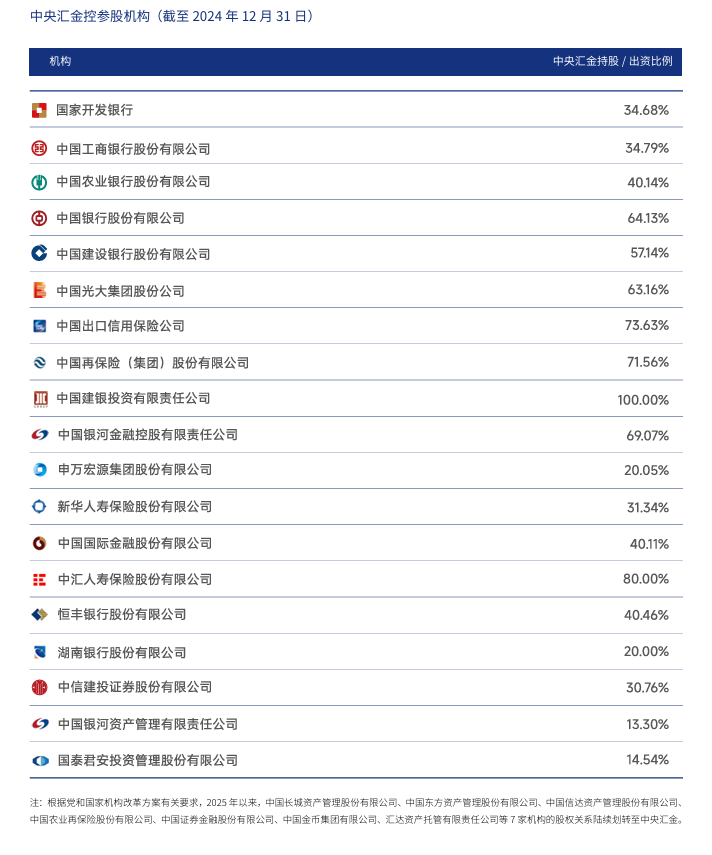Click the Agricultural Bank green logo icon
The width and height of the screenshot is (712, 855).
click(39, 182)
